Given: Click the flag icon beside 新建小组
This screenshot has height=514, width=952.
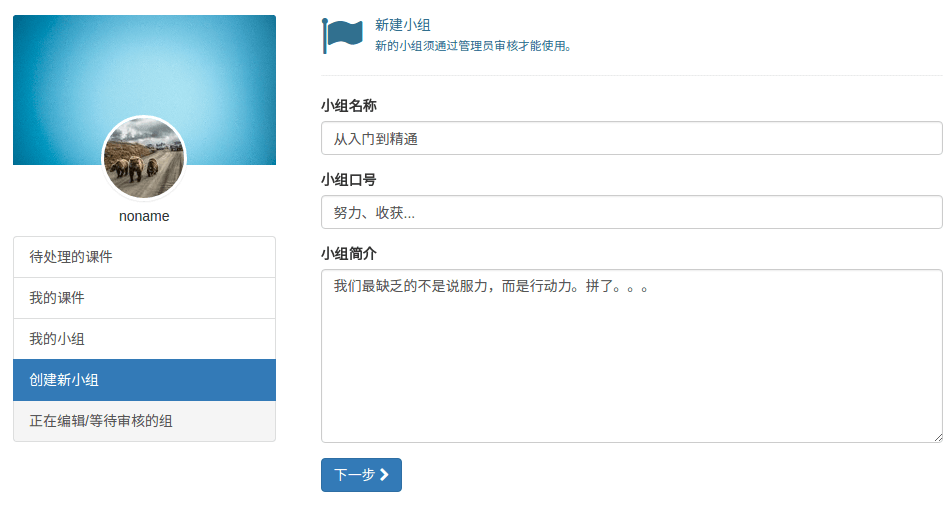Looking at the screenshot, I should click(342, 36).
